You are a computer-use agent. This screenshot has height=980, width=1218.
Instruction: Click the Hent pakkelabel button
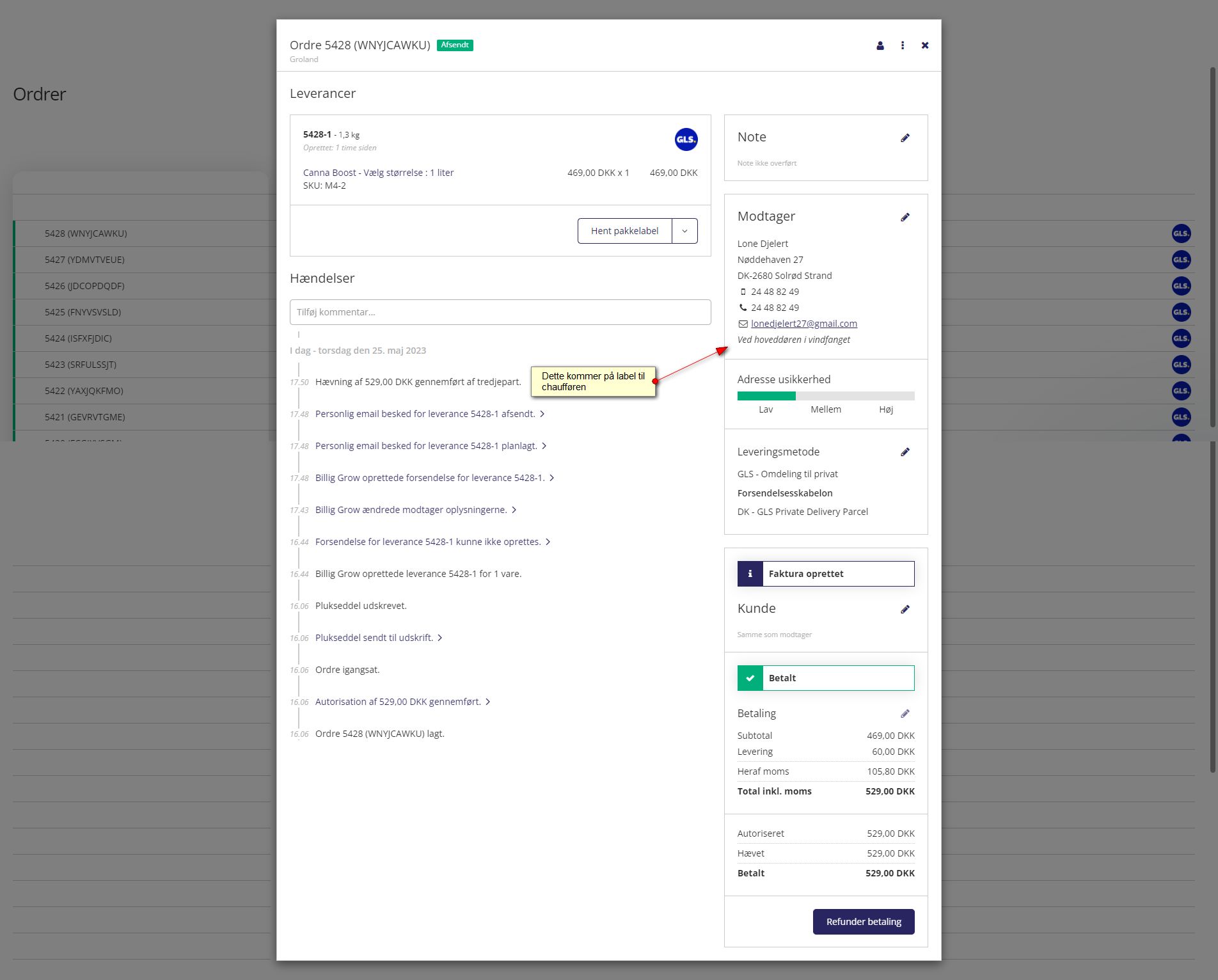(624, 231)
